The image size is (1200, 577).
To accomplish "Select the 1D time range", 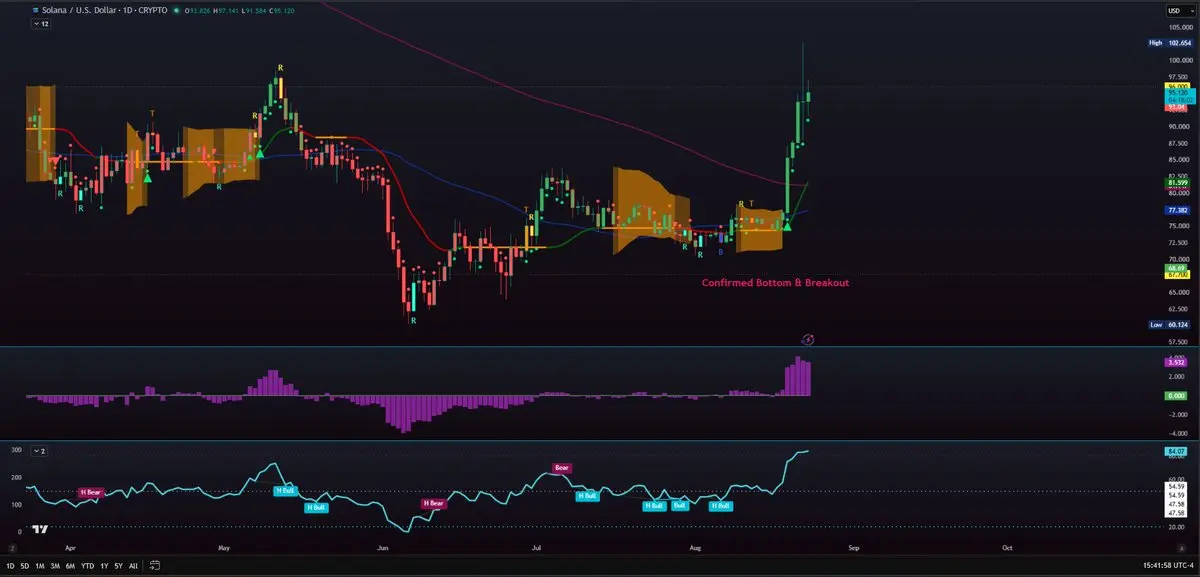I will (x=11, y=565).
